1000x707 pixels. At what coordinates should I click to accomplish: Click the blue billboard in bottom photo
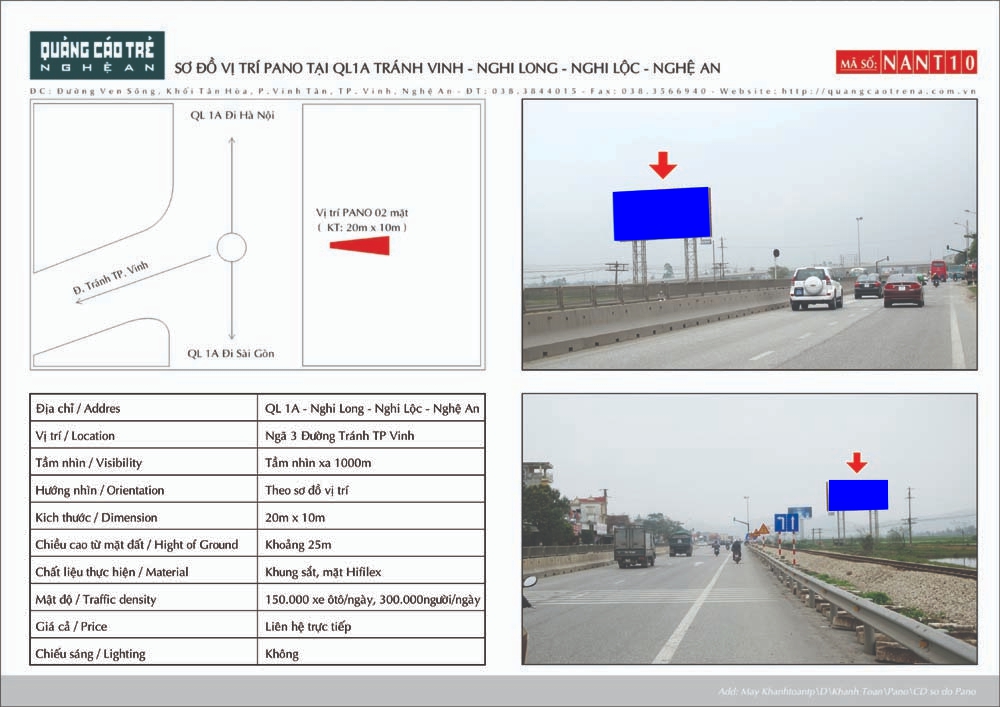coord(858,495)
